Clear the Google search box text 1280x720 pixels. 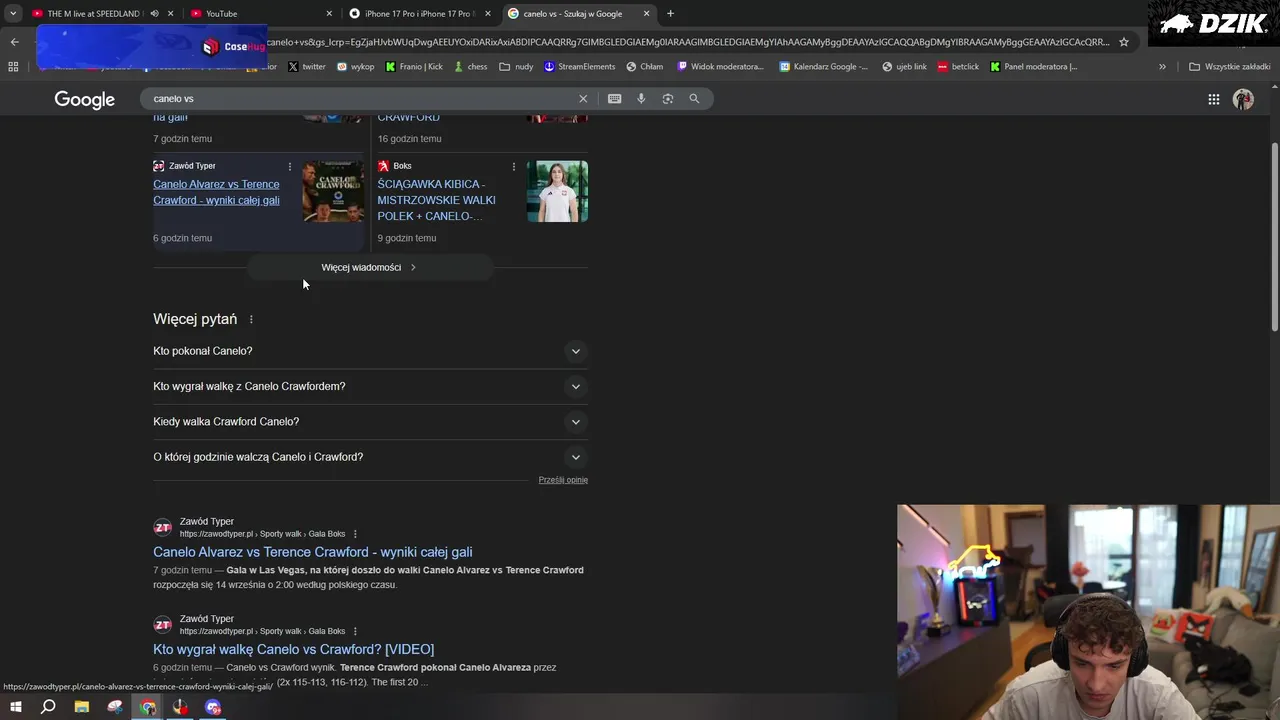pyautogui.click(x=583, y=99)
